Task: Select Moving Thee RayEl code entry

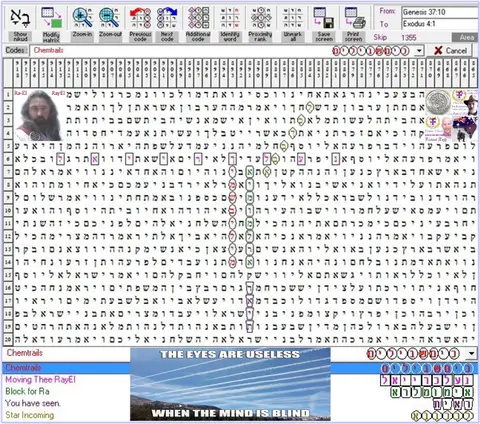Action: pyautogui.click(x=40, y=380)
